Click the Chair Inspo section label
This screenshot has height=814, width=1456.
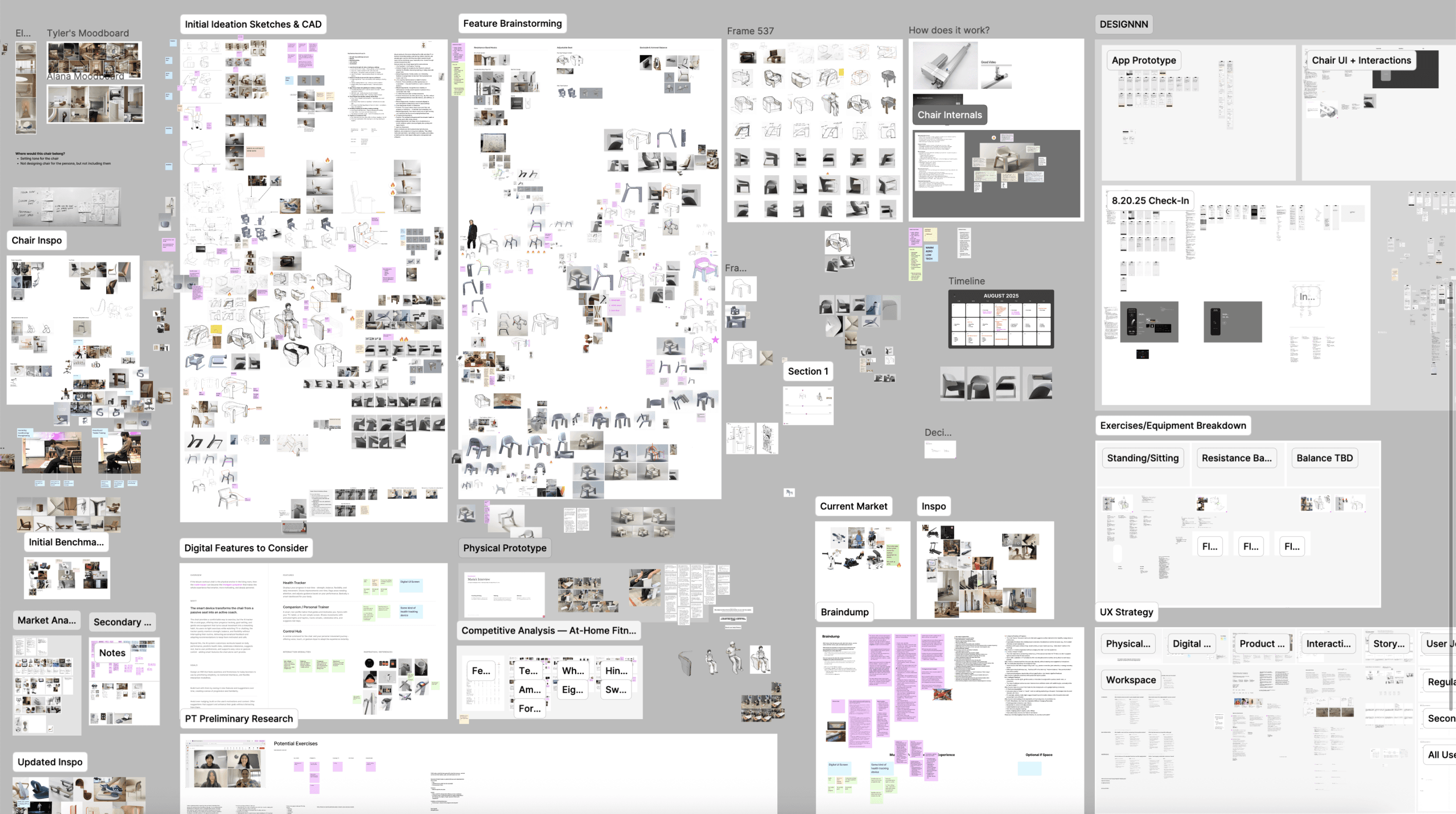tap(37, 240)
